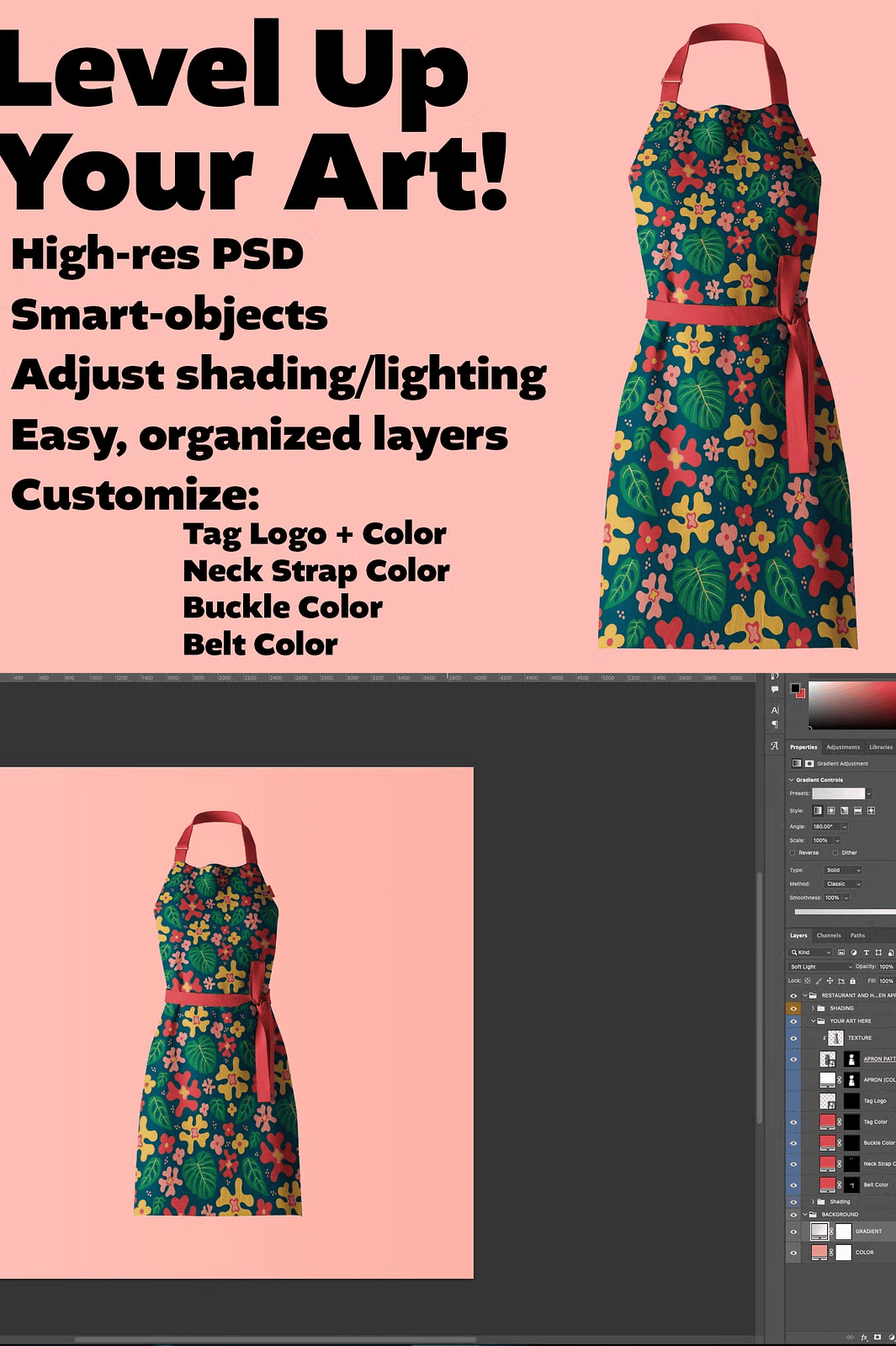Hide the GRADIENT layer

[x=793, y=1232]
